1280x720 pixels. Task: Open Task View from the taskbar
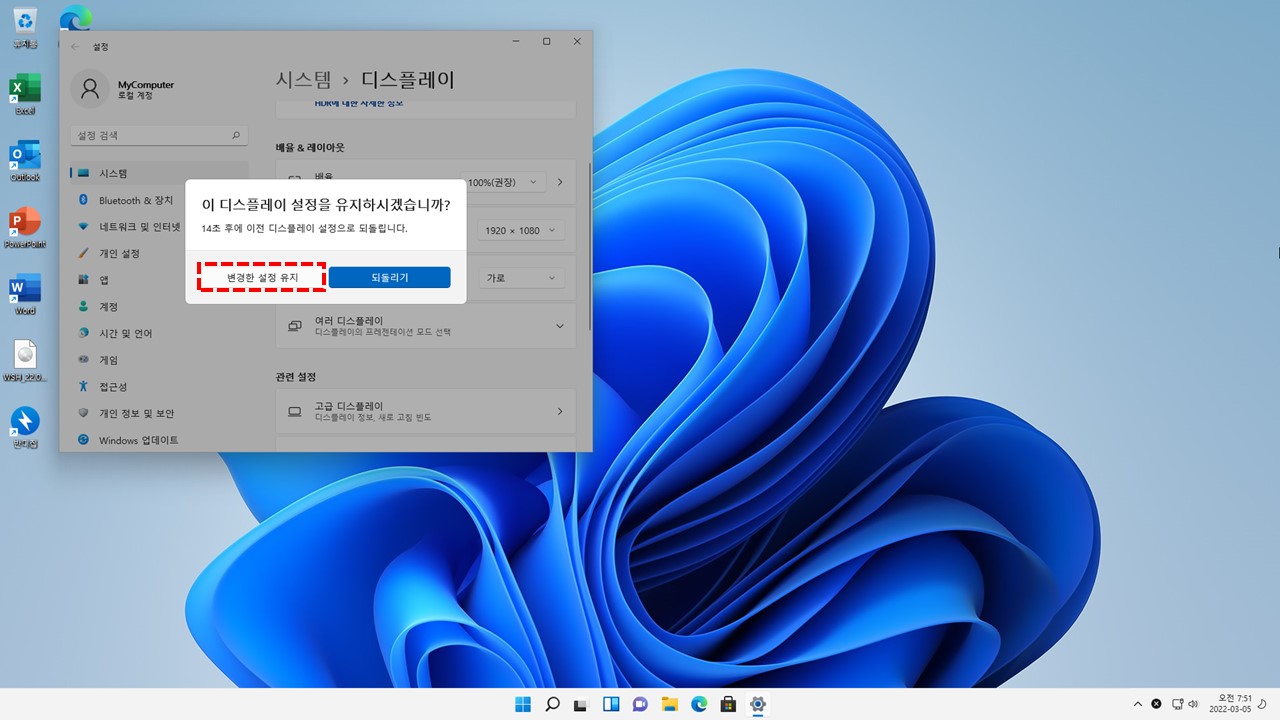581,704
